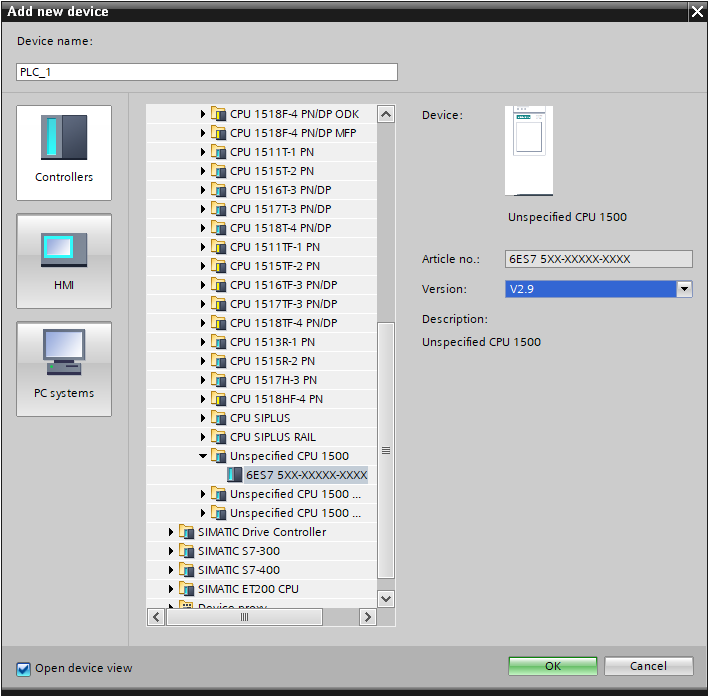The height and width of the screenshot is (697, 709).
Task: Click the CPU 1513R-1 PN folder icon
Action: pyautogui.click(x=218, y=341)
